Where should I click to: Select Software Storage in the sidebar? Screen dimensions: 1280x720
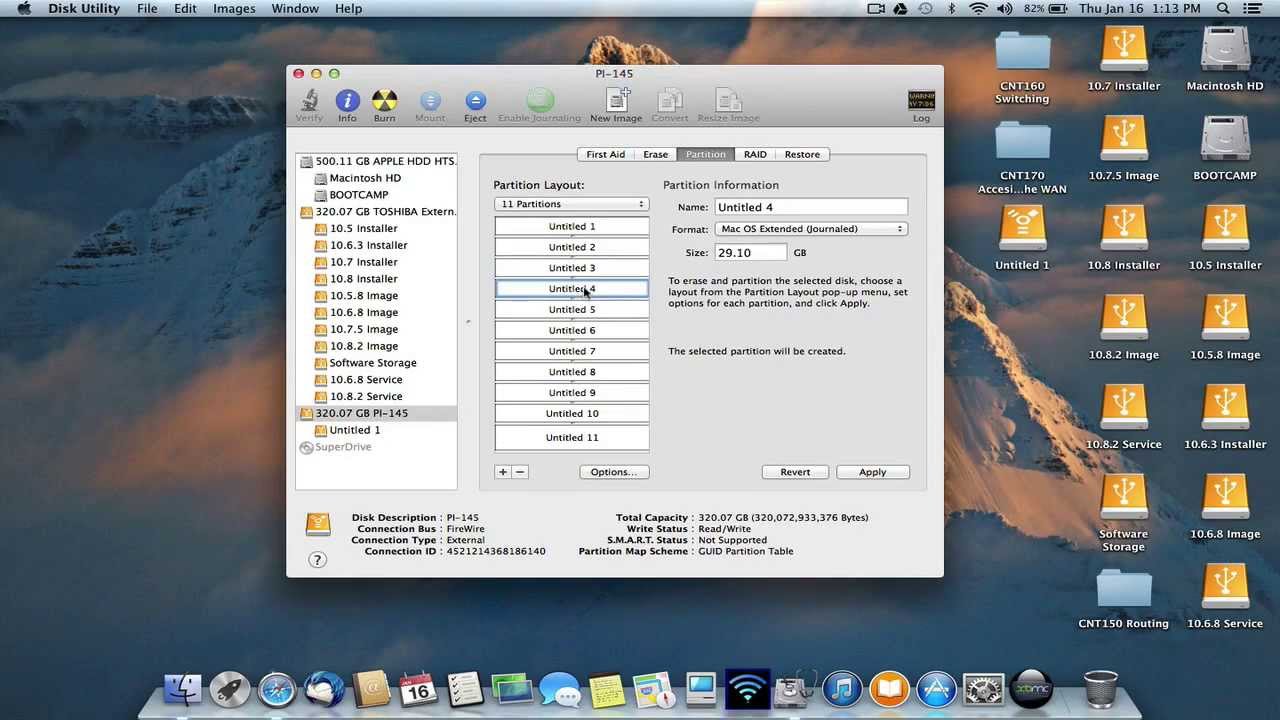tap(377, 363)
